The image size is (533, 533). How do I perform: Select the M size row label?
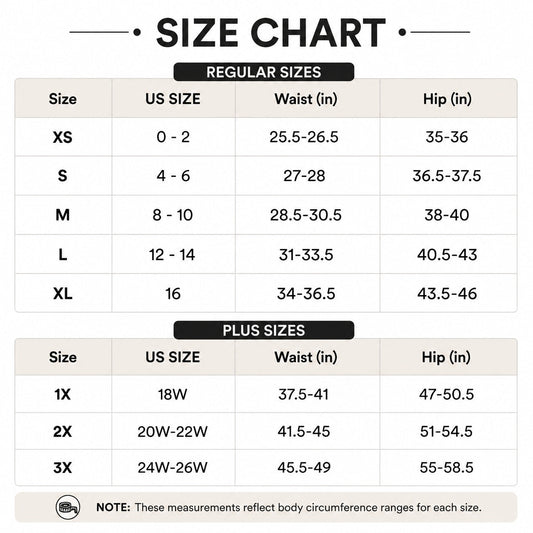(x=63, y=215)
